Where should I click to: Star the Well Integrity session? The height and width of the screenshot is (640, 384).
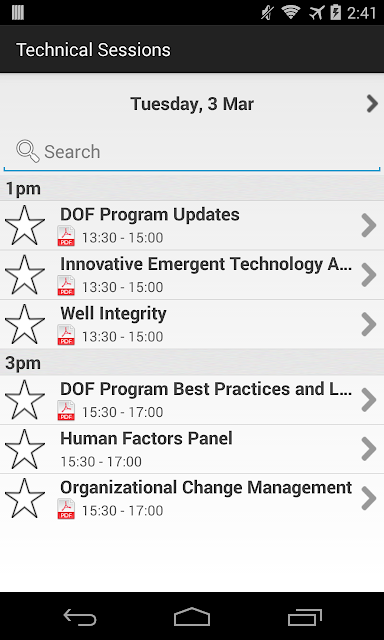pyautogui.click(x=25, y=324)
